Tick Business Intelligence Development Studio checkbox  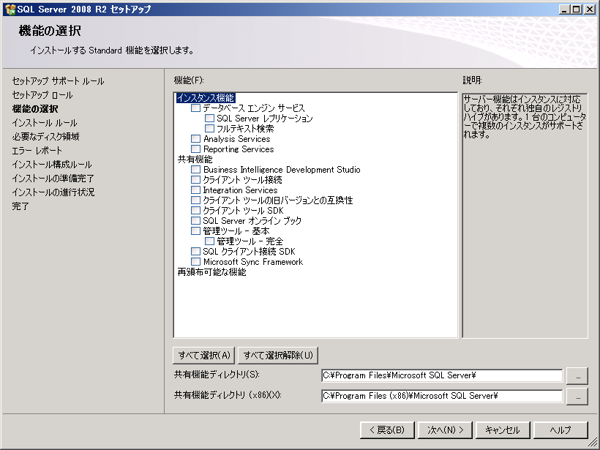point(196,170)
